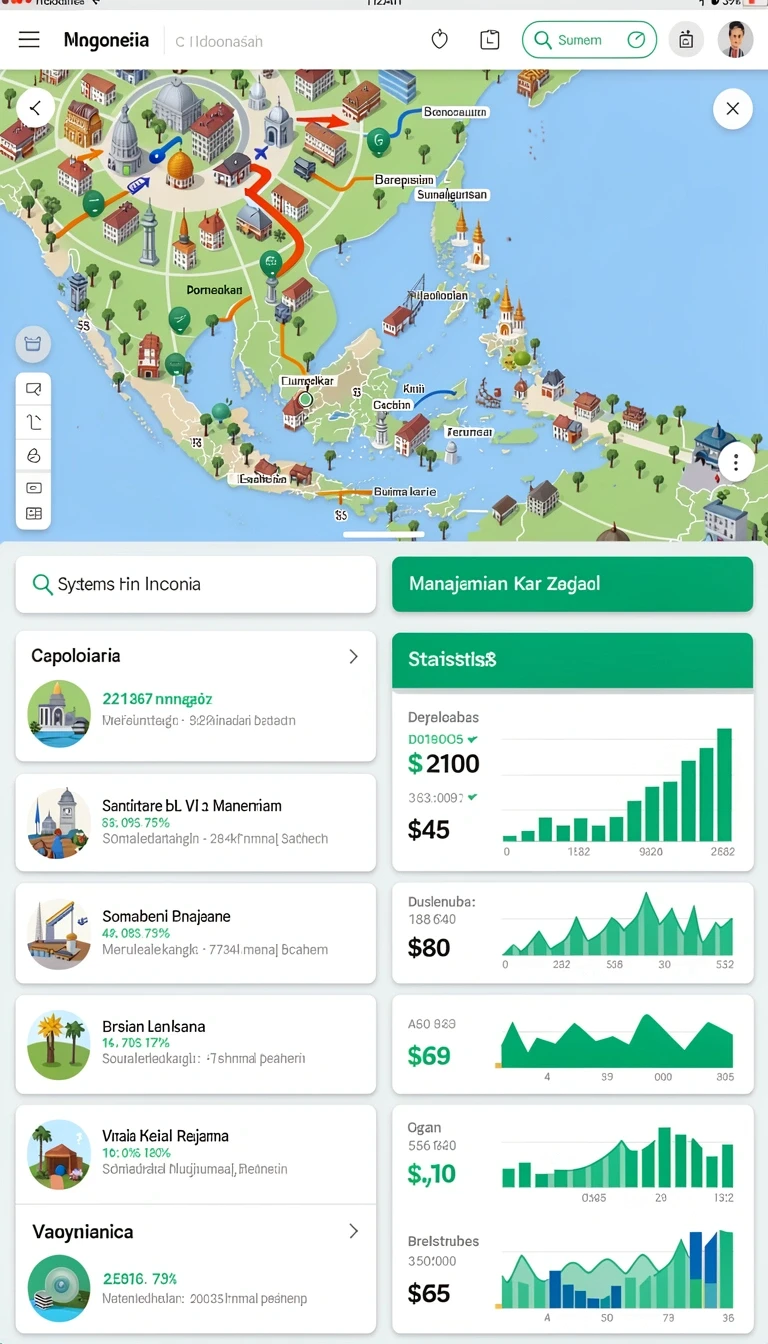This screenshot has height=1344, width=768.
Task: Click the green pin near Domeakan
Action: pyautogui.click(x=271, y=264)
